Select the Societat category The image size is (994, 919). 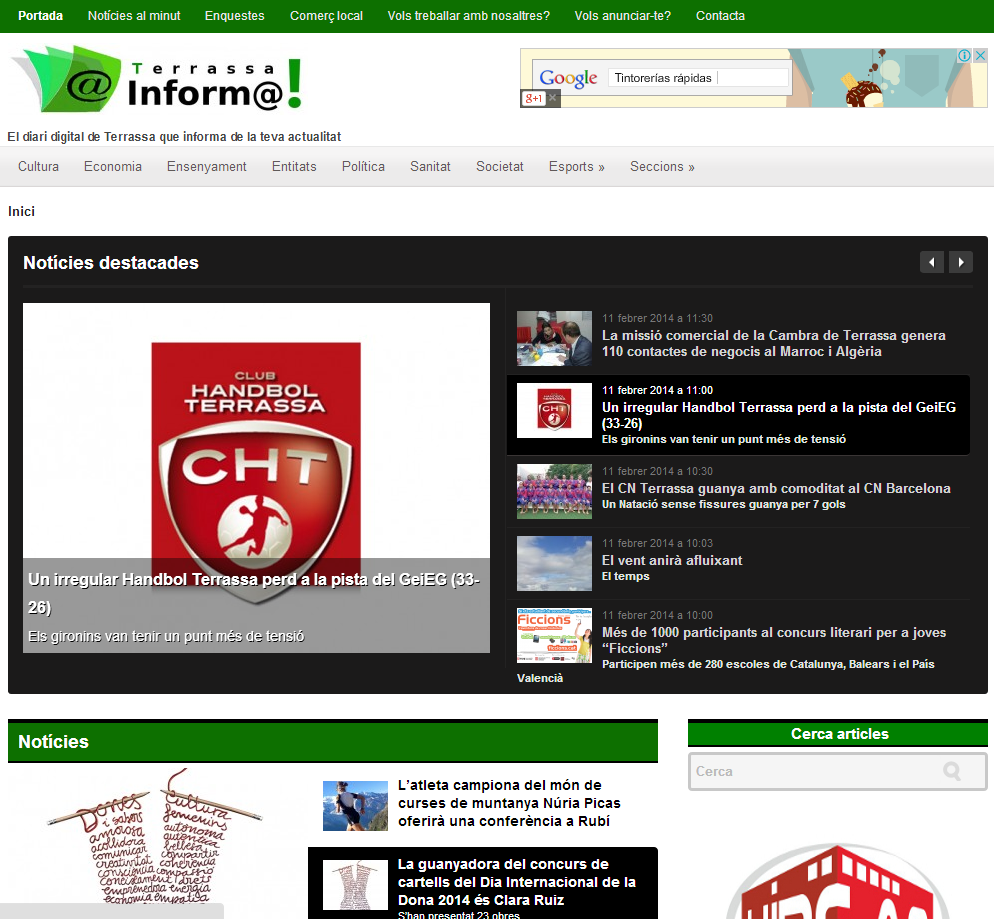tap(500, 167)
